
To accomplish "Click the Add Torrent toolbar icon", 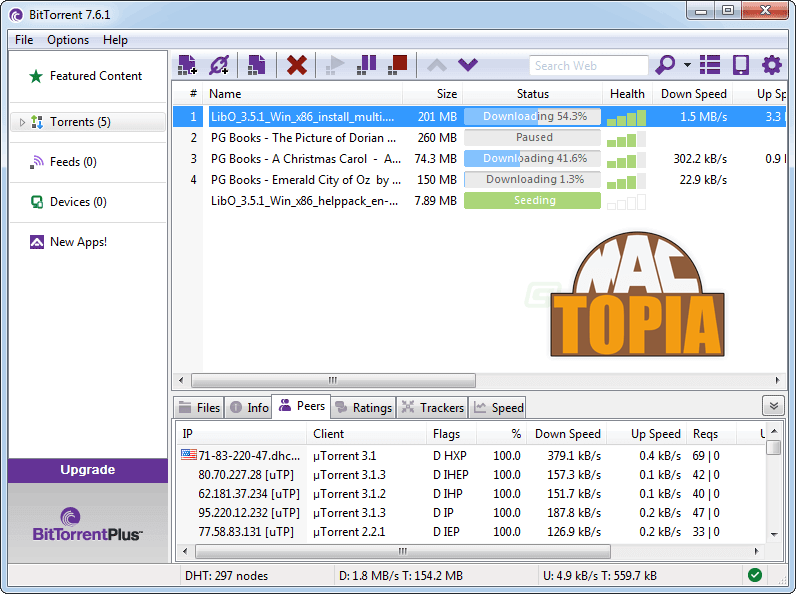I will [x=187, y=65].
